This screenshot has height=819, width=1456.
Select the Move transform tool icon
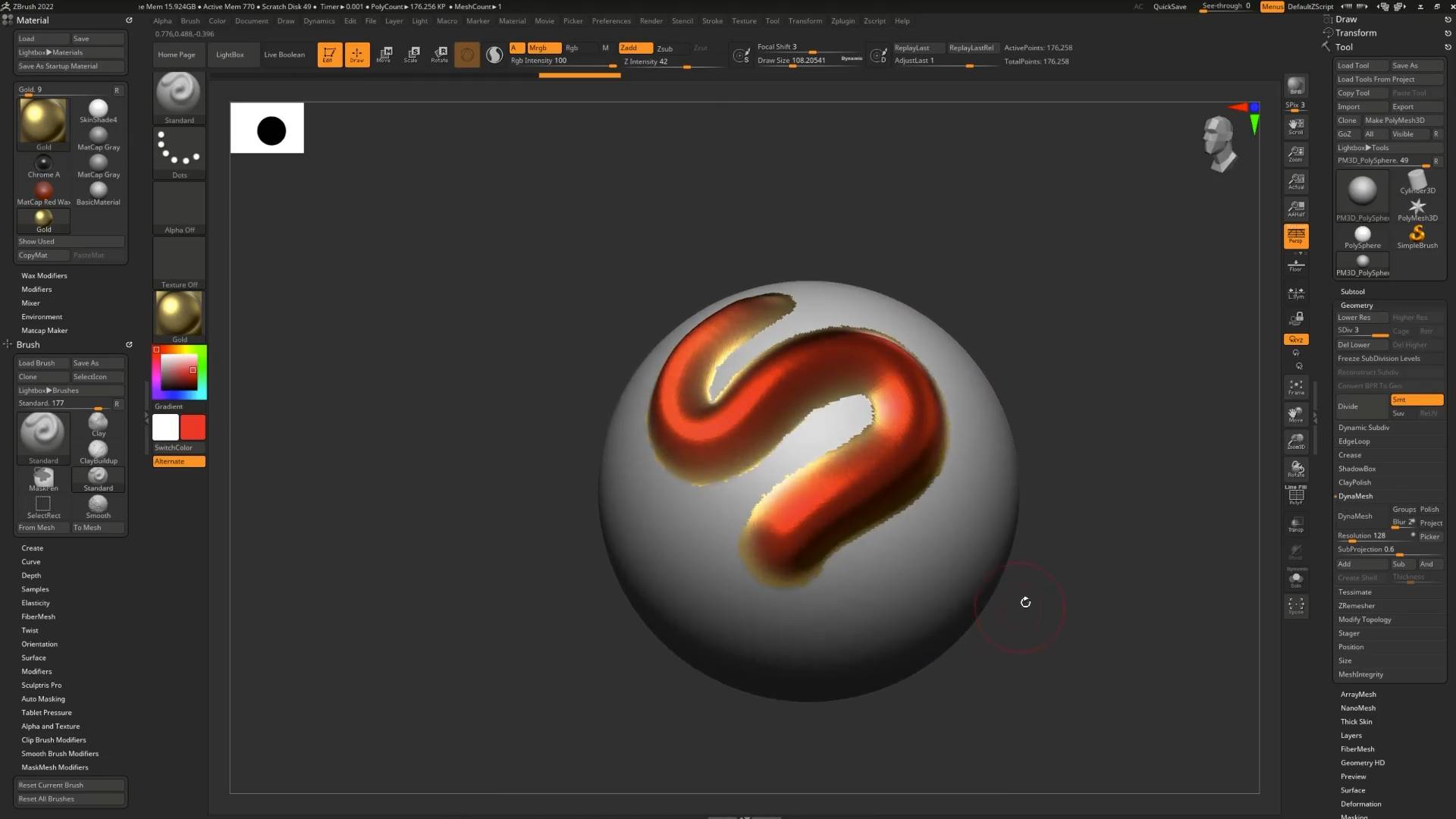384,54
